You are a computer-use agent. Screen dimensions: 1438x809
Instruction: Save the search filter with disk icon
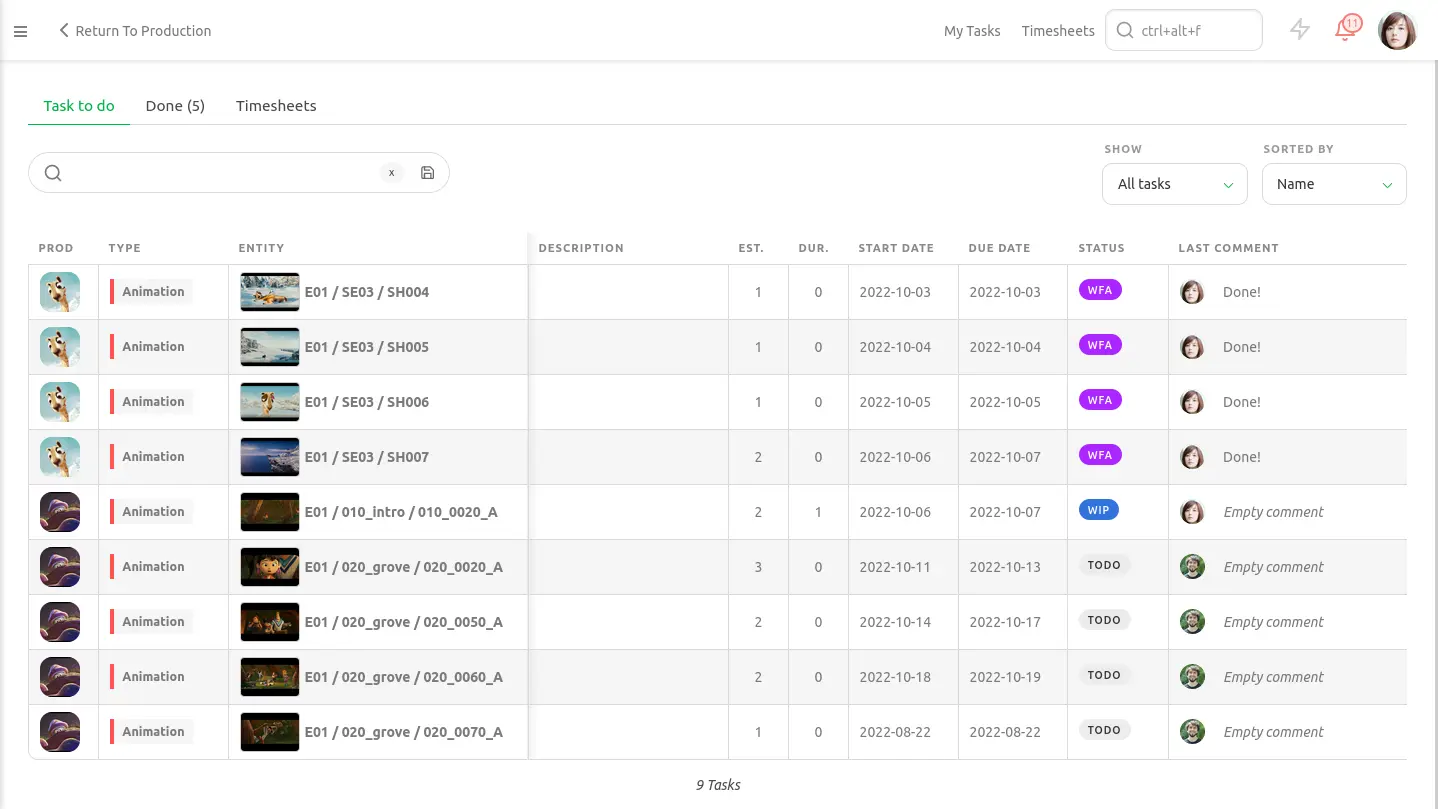pos(427,173)
